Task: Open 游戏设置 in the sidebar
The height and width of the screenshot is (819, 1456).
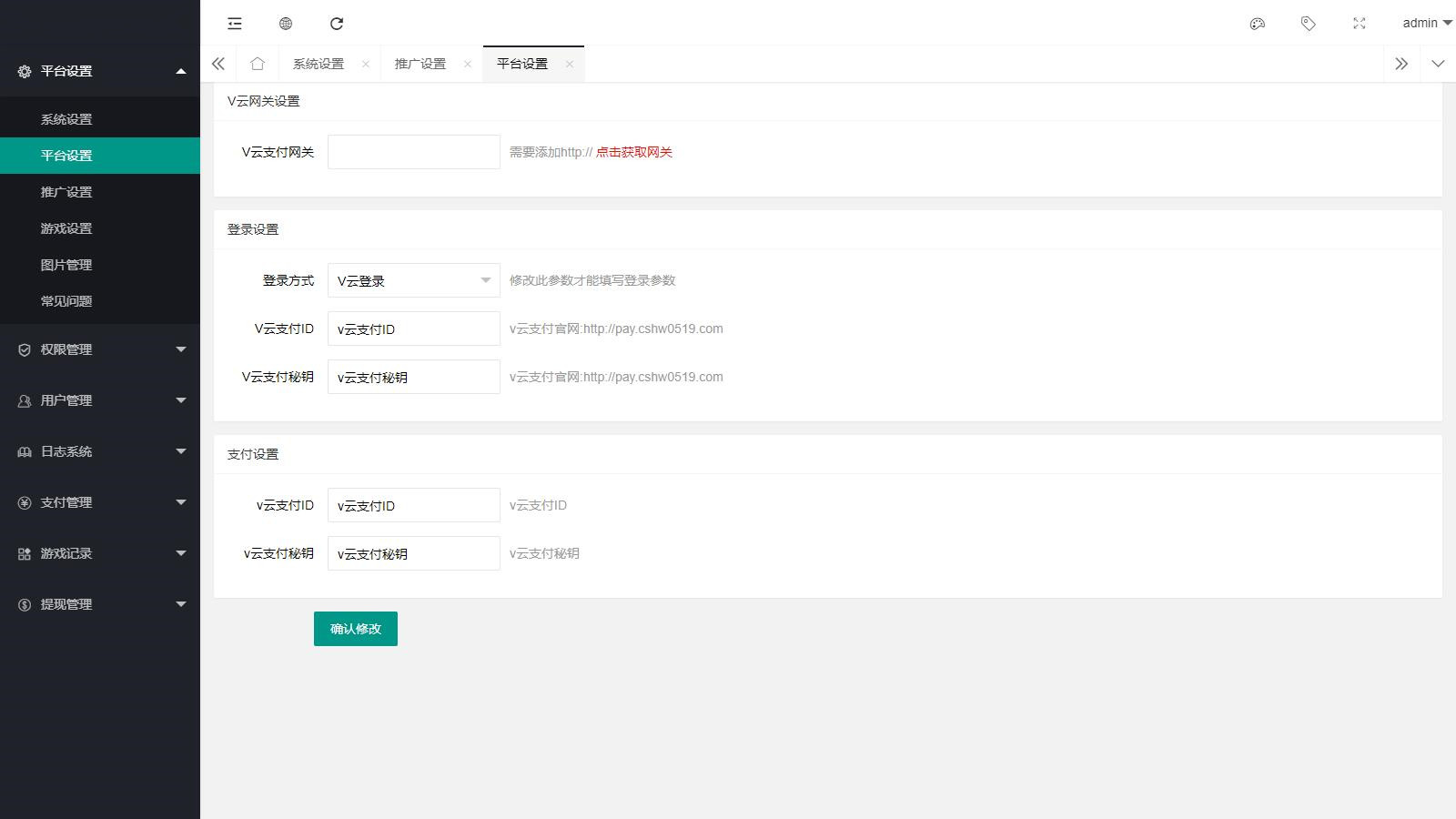Action: 100,228
